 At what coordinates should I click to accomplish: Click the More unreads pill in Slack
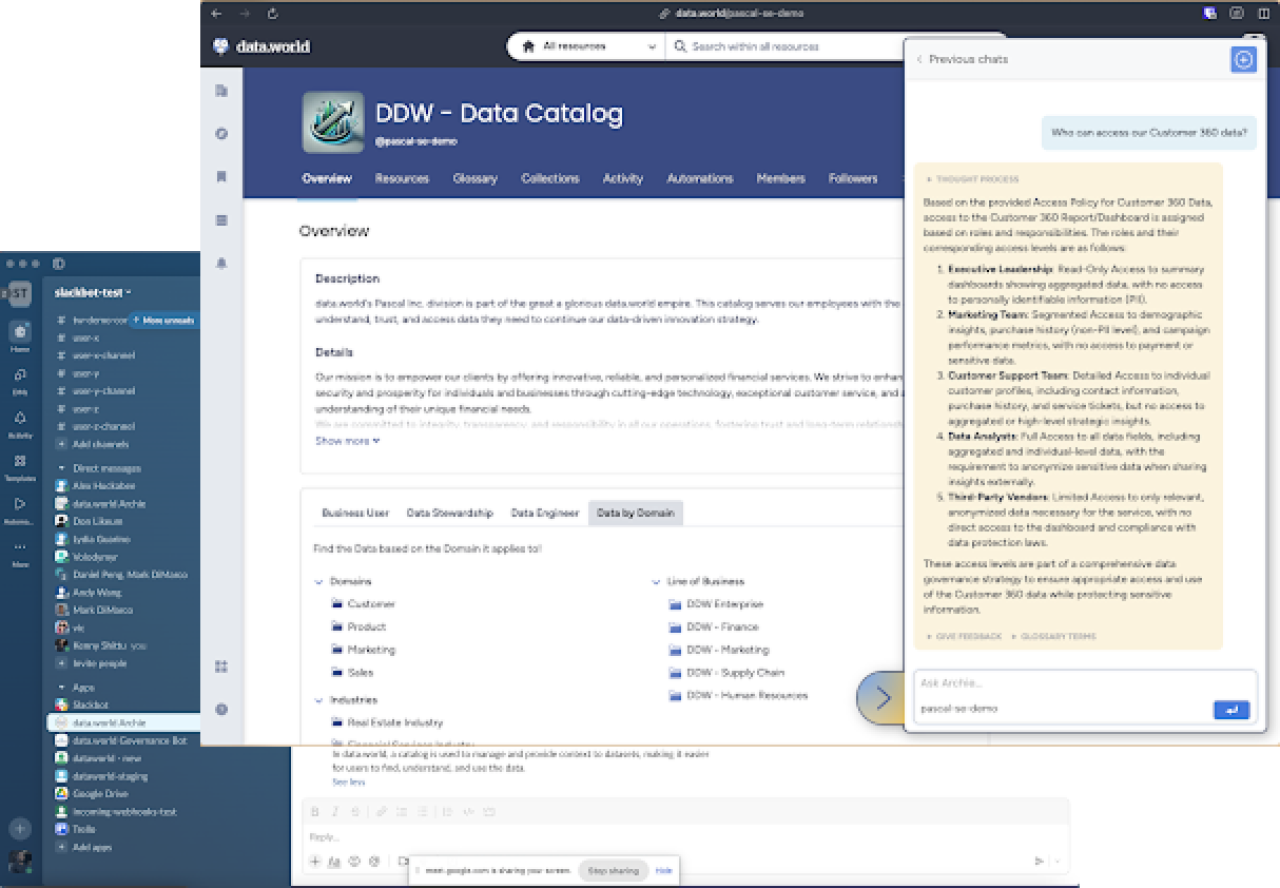[163, 320]
